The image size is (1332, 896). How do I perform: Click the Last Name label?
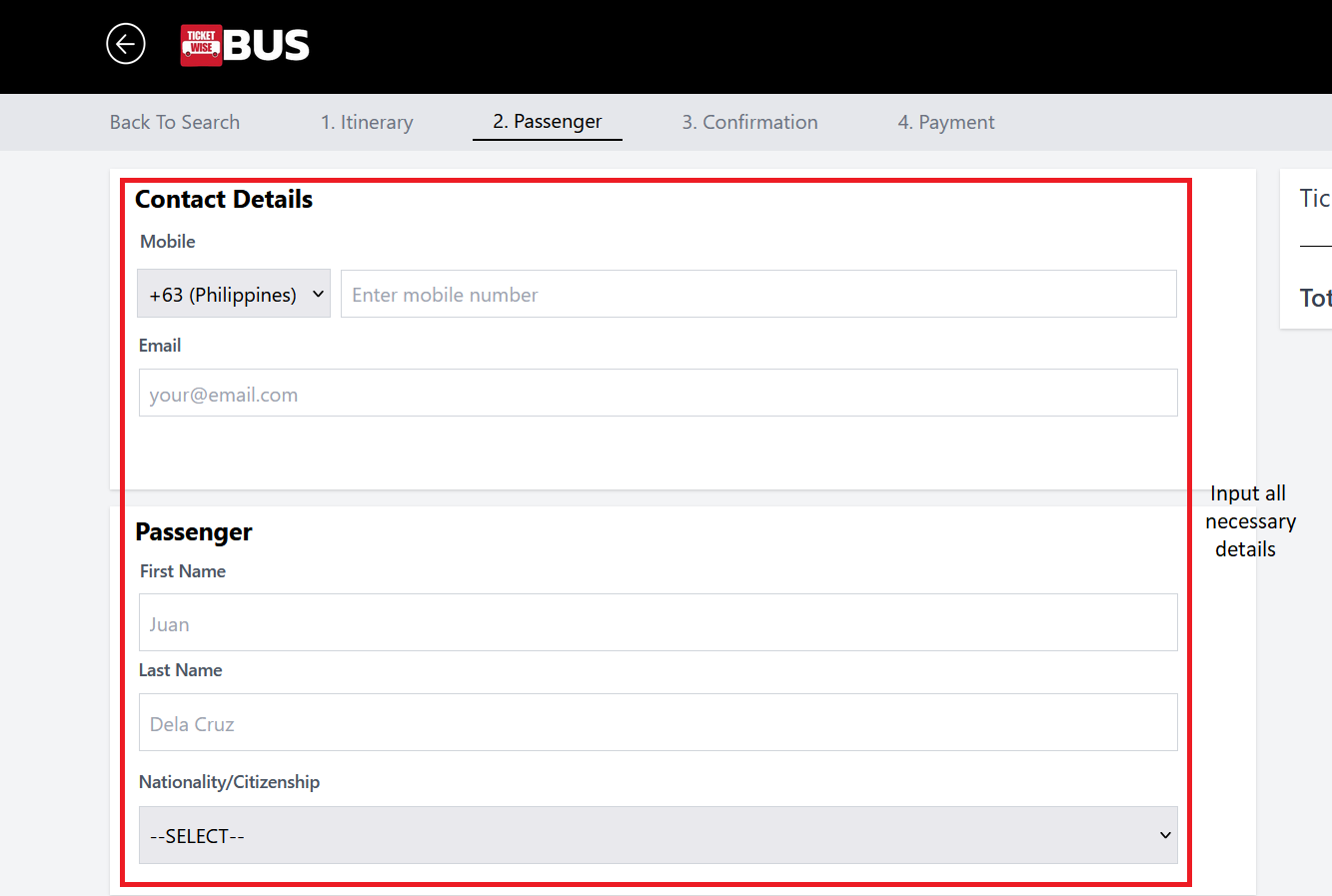(x=181, y=670)
